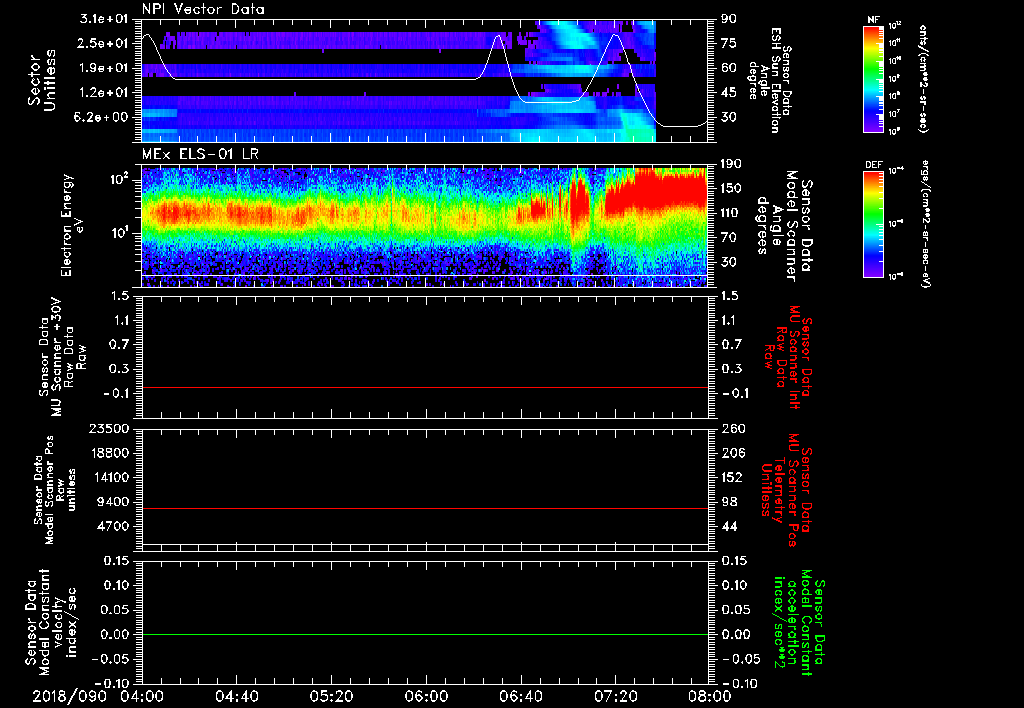This screenshot has width=1024, height=708.
Task: Click the "Sector Unitless" axis label
Action: coord(42,80)
